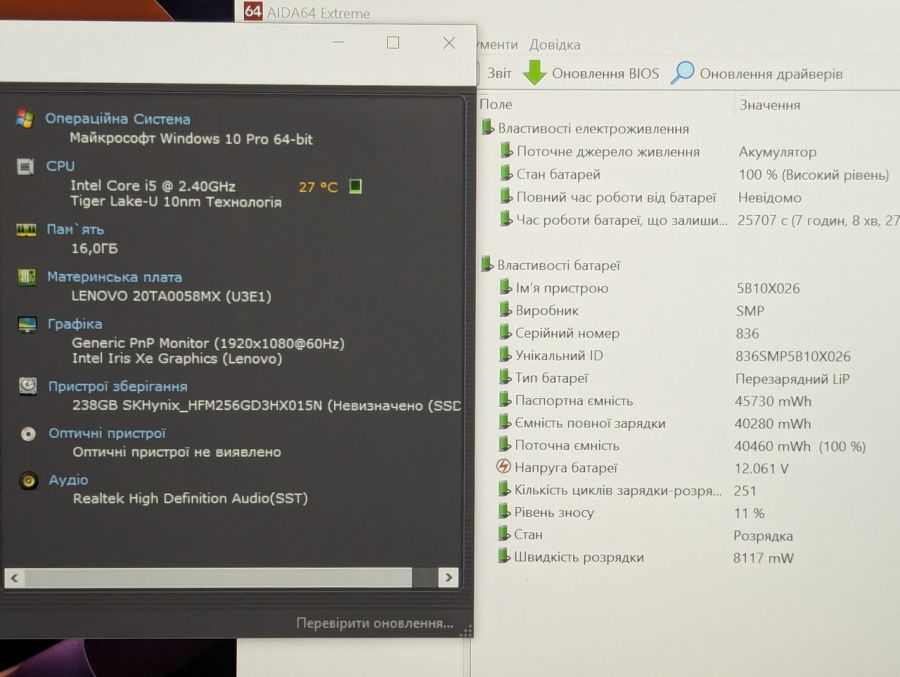
Task: Click icon beside Поточне джерело живлення row
Action: (x=506, y=150)
